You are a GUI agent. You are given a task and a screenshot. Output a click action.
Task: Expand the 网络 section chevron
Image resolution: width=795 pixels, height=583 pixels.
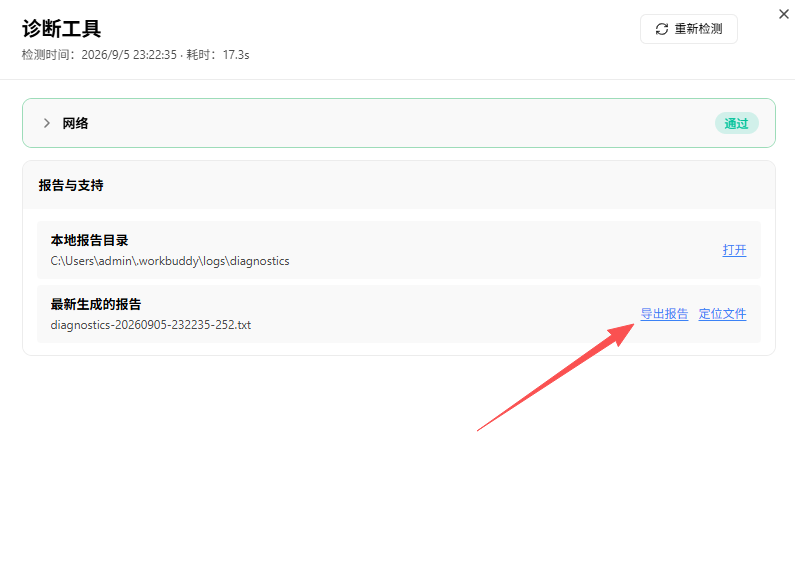coord(47,123)
